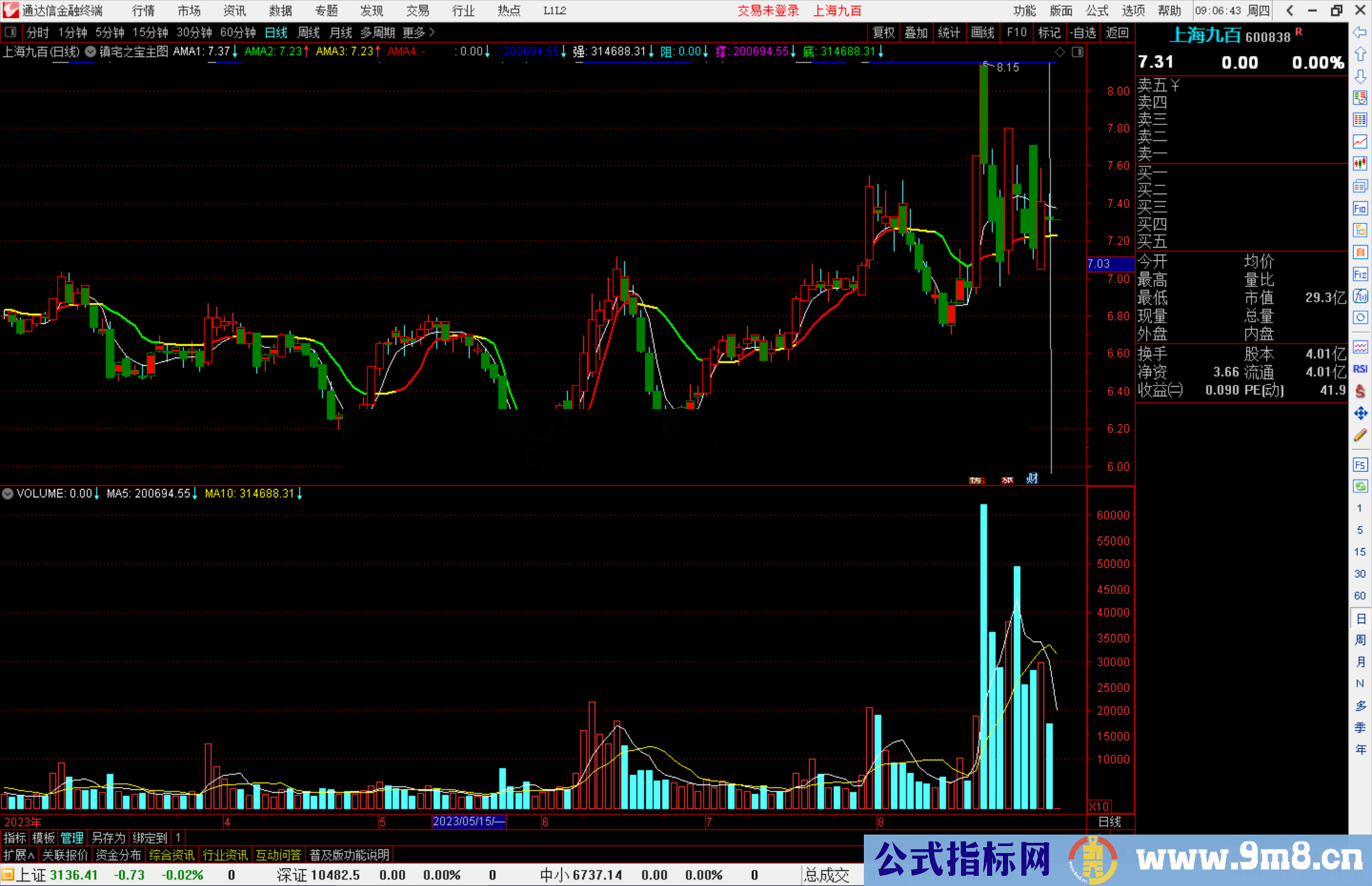
Task: Click the F10 company info sidebar icon
Action: click(x=1360, y=208)
